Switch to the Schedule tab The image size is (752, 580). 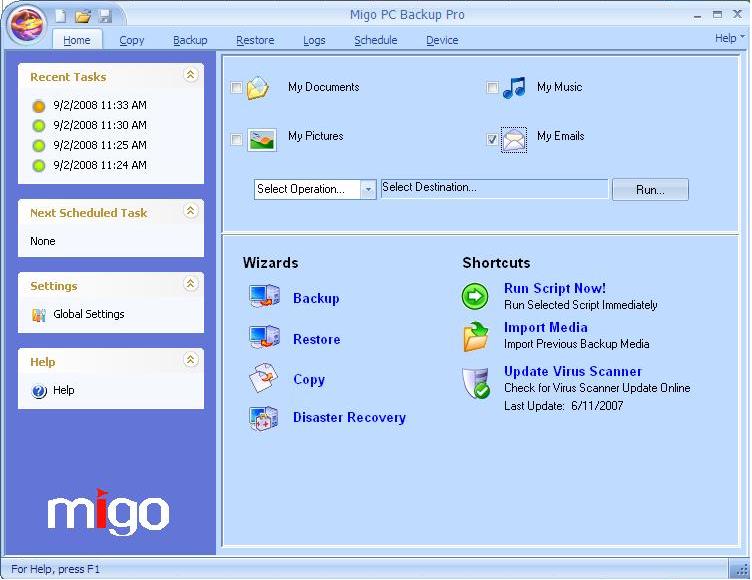(x=376, y=40)
